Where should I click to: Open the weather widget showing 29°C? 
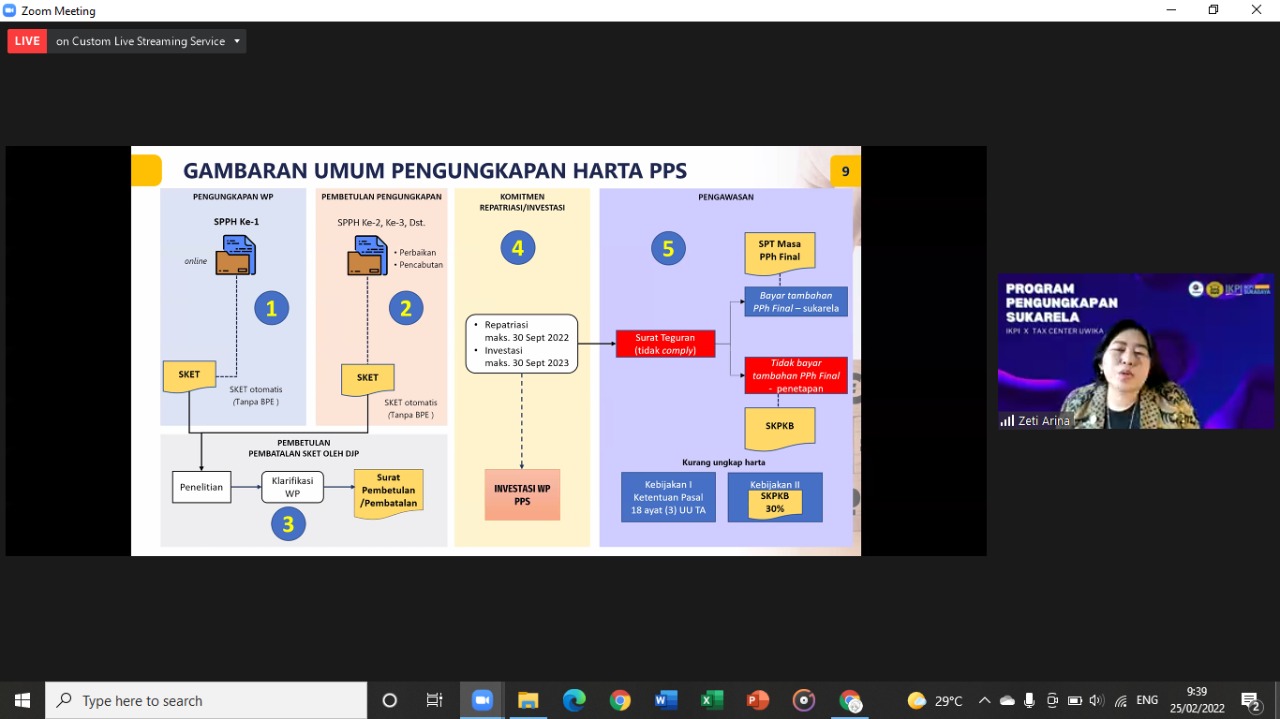coord(935,701)
